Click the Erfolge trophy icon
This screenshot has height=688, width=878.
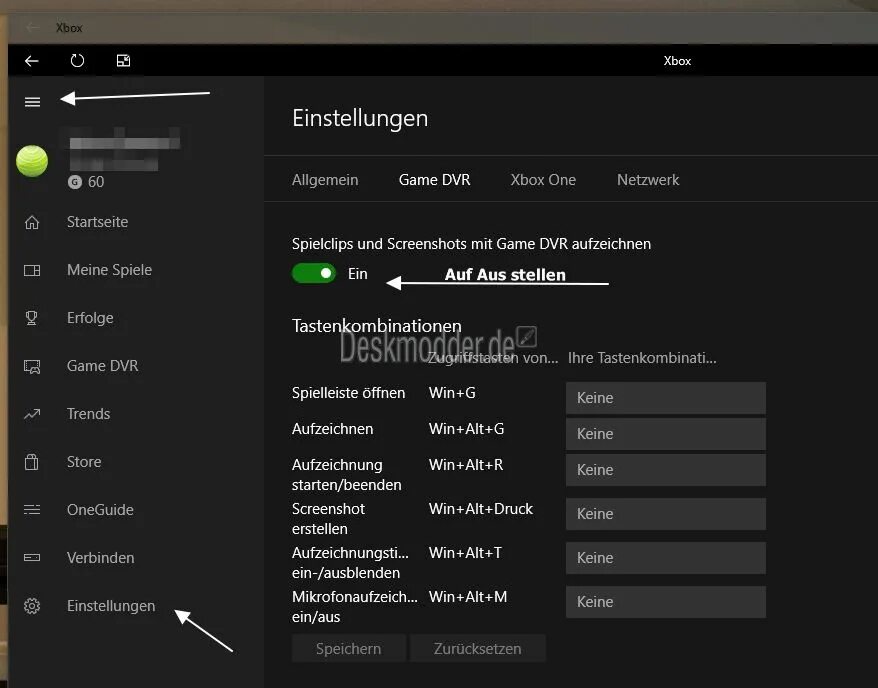pyautogui.click(x=32, y=318)
